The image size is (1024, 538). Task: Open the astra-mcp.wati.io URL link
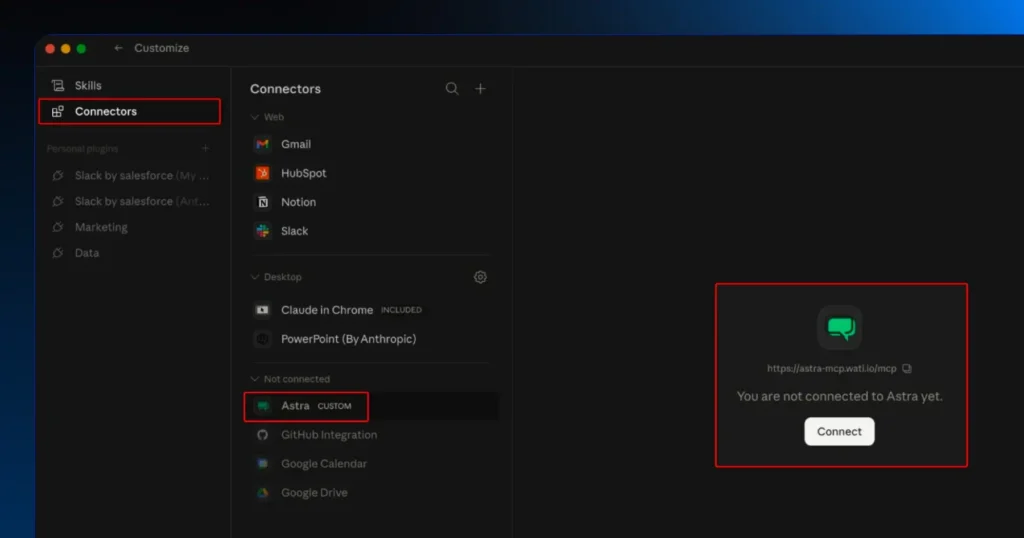point(831,369)
